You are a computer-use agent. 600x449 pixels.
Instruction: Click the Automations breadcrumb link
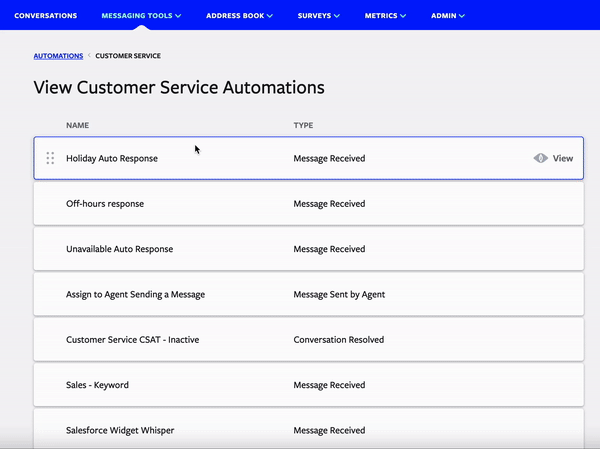(x=58, y=56)
